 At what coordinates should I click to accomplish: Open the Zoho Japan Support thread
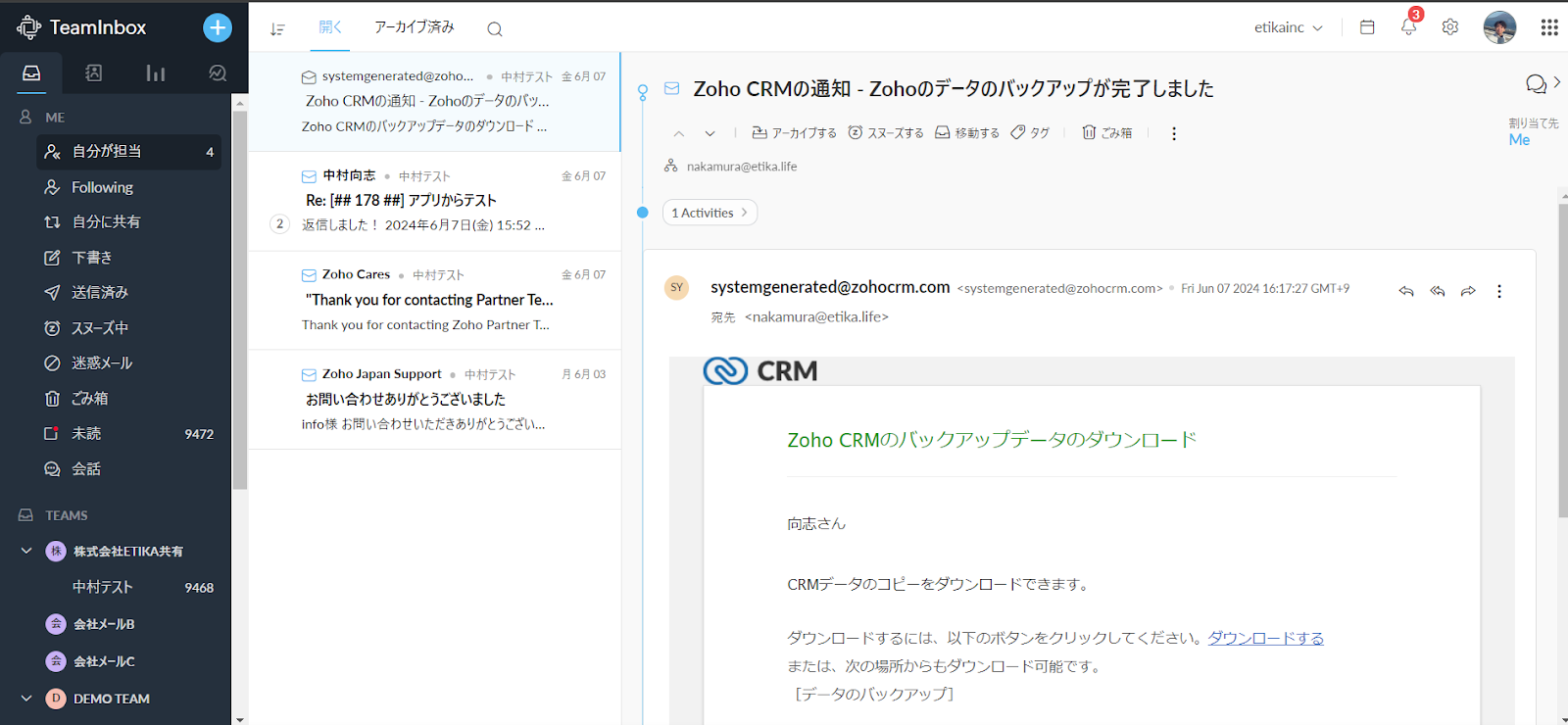[435, 400]
